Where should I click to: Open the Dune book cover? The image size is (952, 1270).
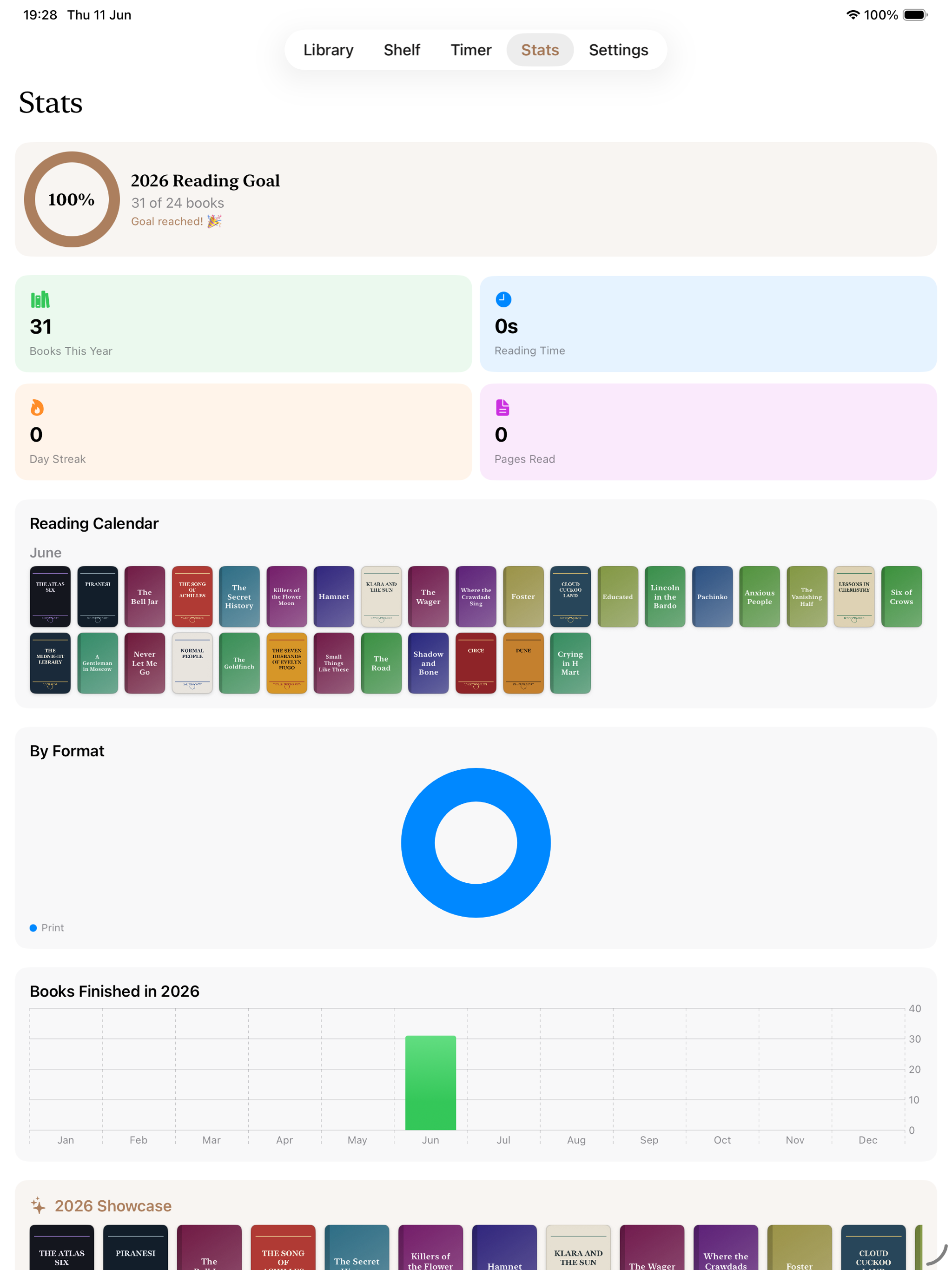pos(523,663)
